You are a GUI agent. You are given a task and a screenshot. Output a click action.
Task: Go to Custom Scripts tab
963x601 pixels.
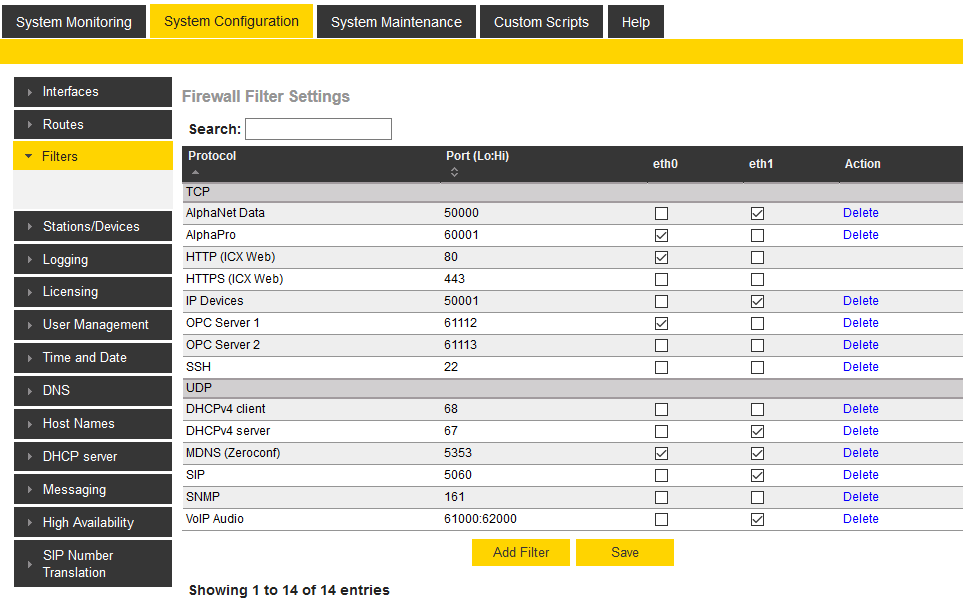[541, 22]
